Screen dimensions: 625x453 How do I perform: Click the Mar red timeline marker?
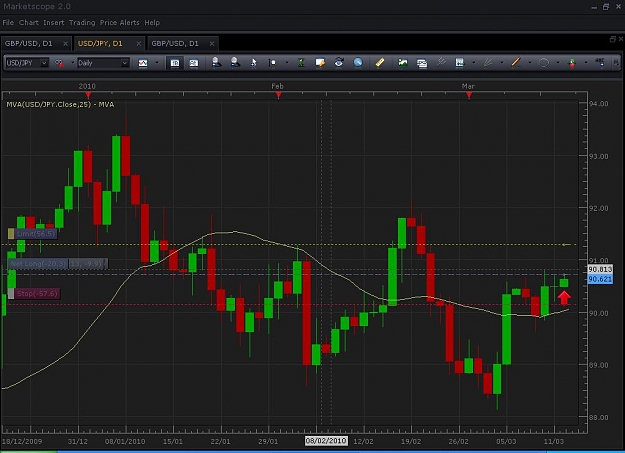(469, 95)
